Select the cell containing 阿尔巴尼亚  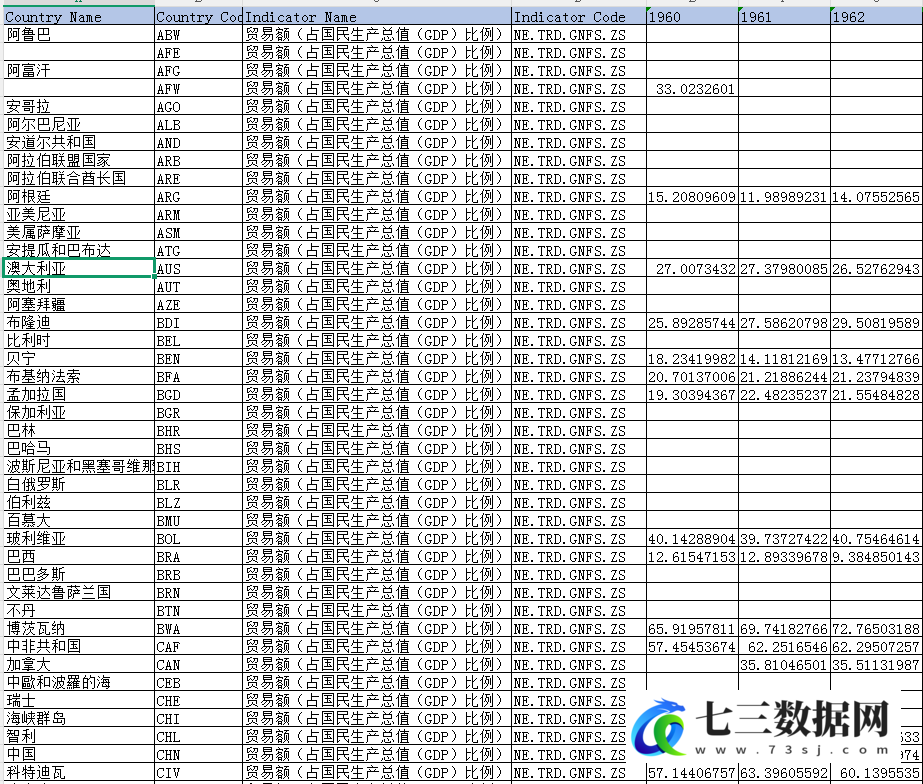78,125
